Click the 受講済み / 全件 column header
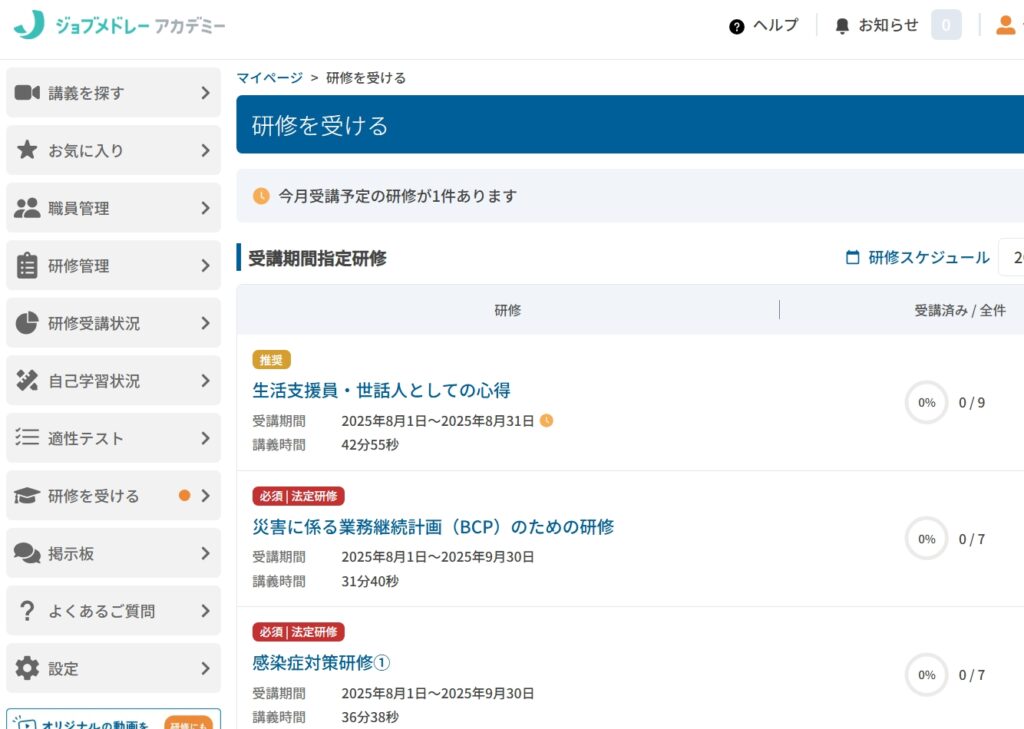 pos(959,310)
